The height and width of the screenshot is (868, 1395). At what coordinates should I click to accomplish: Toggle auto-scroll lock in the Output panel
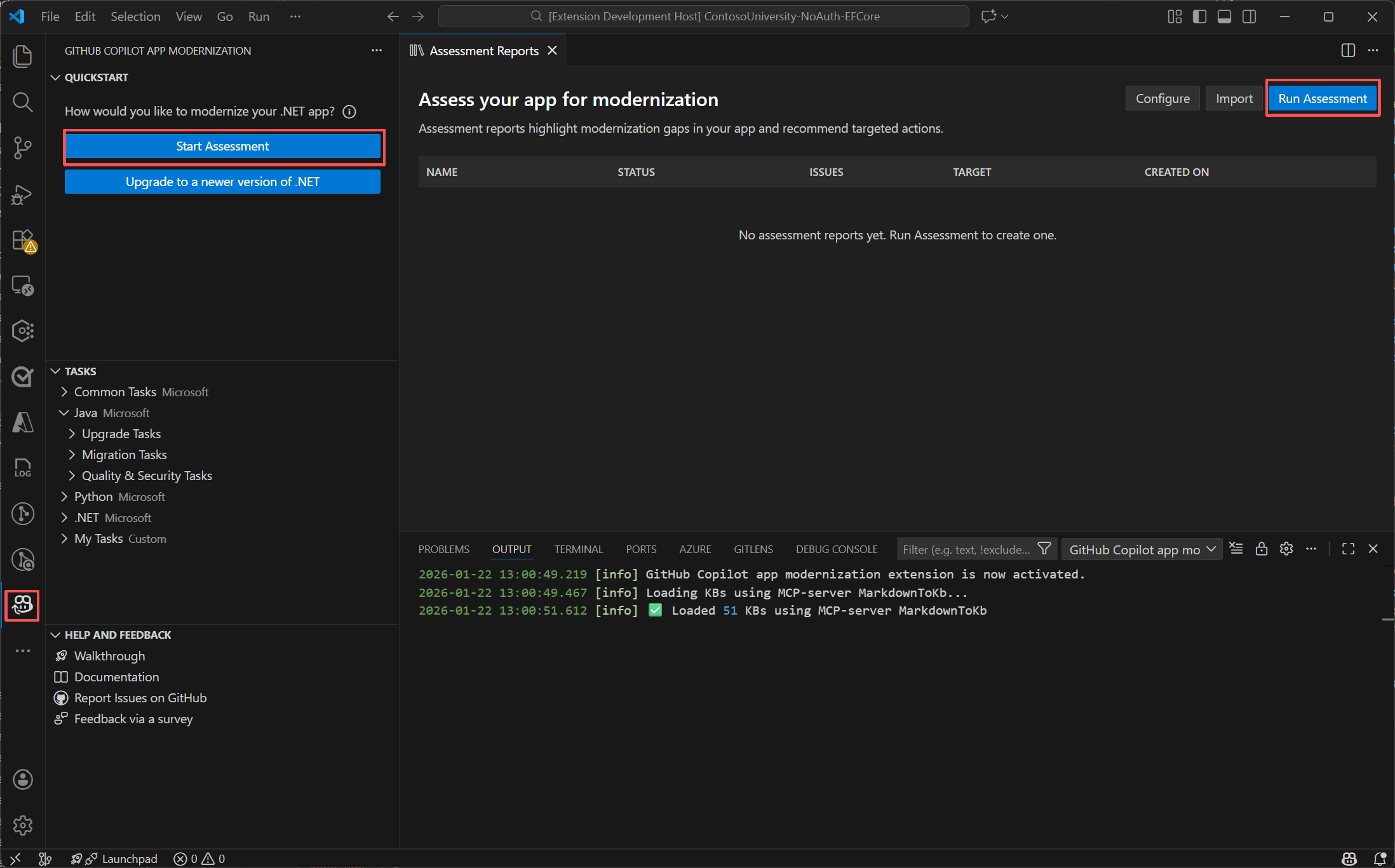[1262, 549]
